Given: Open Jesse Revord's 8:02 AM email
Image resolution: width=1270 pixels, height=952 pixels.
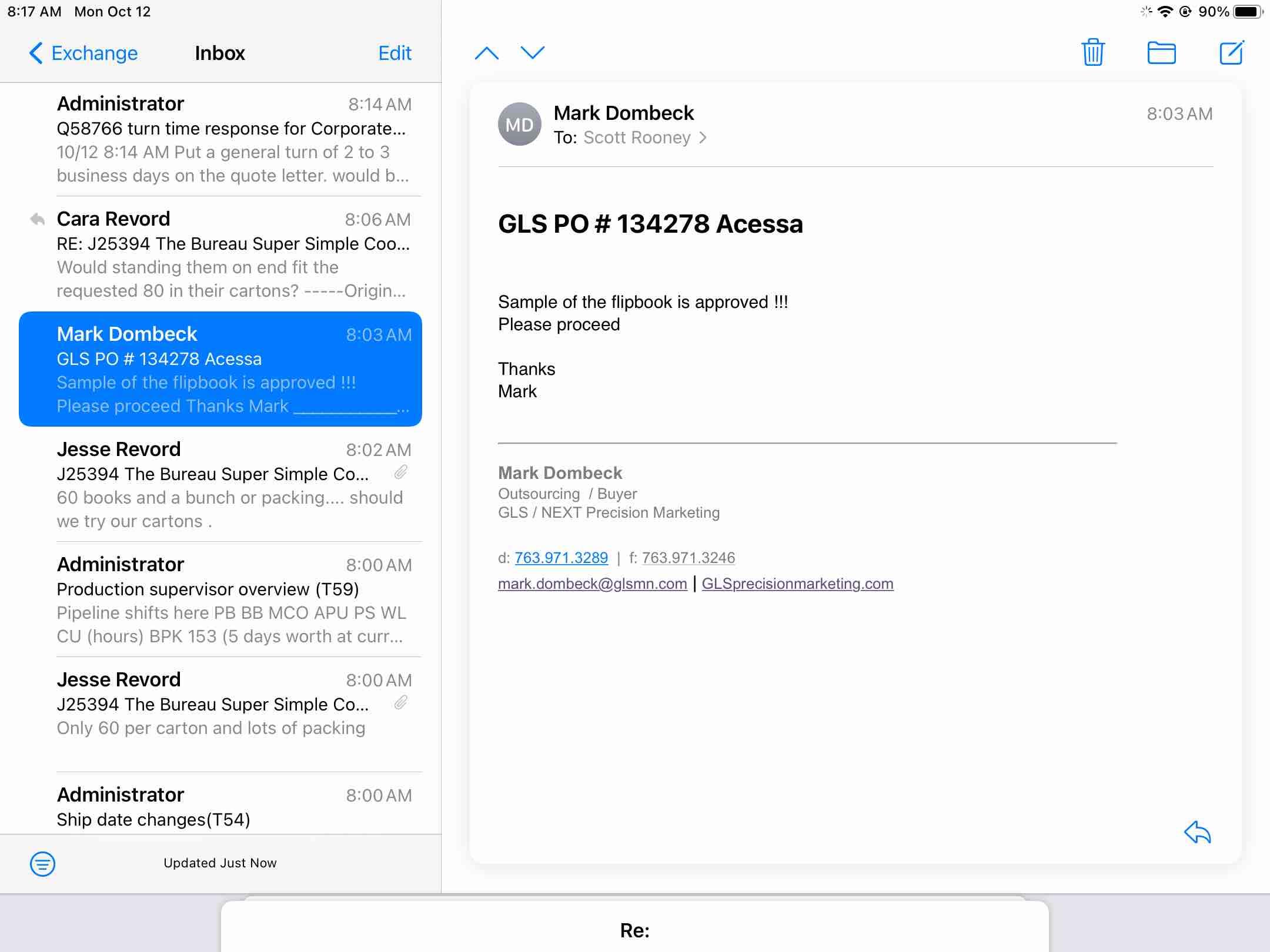Looking at the screenshot, I should tap(232, 484).
